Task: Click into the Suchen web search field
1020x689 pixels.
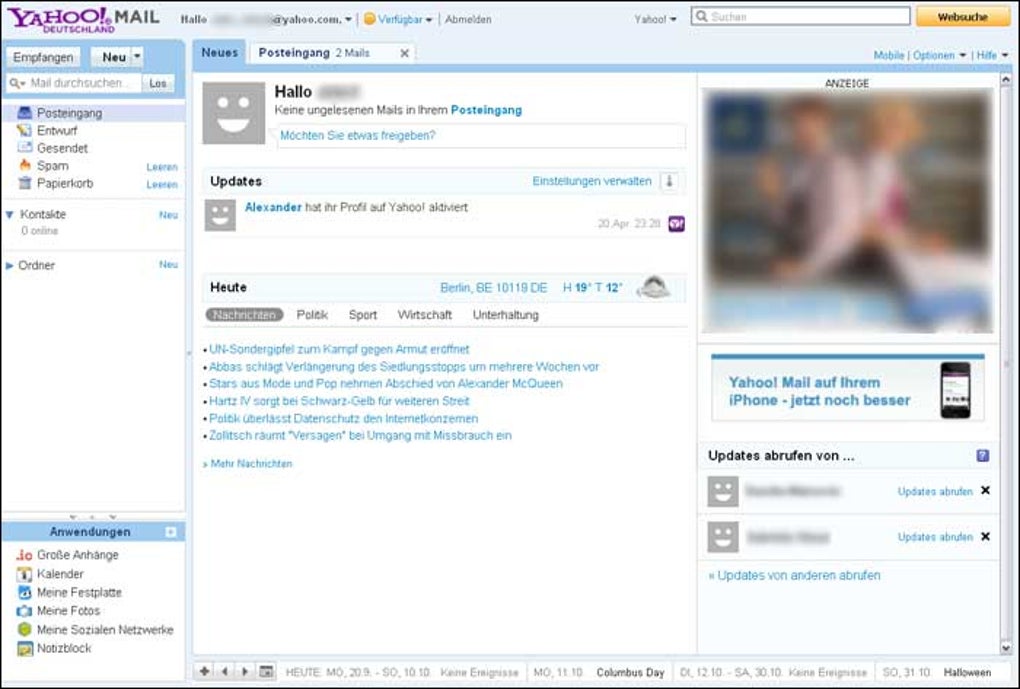Action: [x=800, y=16]
